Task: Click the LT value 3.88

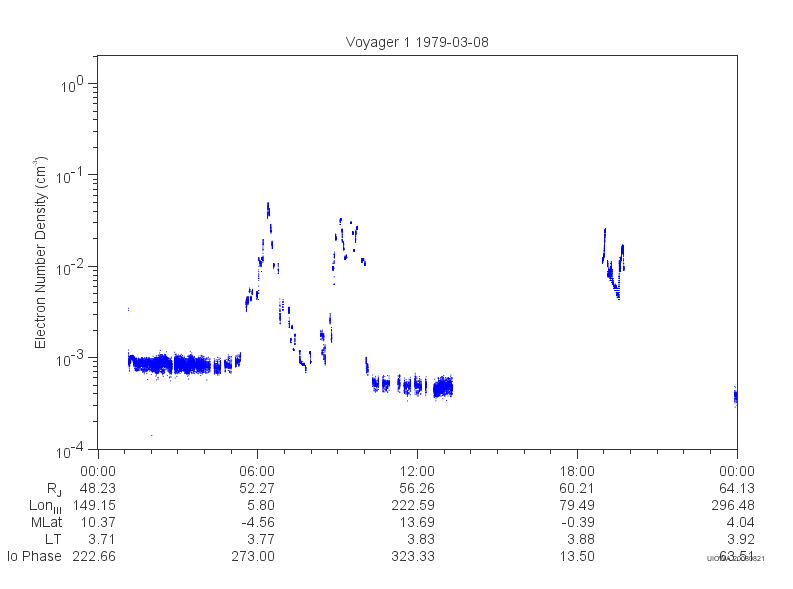Action: (x=581, y=539)
